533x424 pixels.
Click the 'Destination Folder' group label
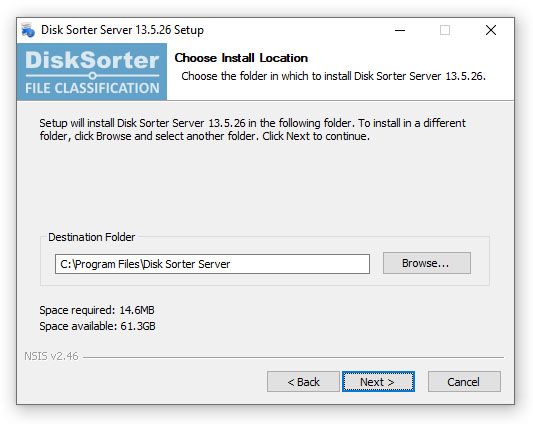(x=91, y=237)
